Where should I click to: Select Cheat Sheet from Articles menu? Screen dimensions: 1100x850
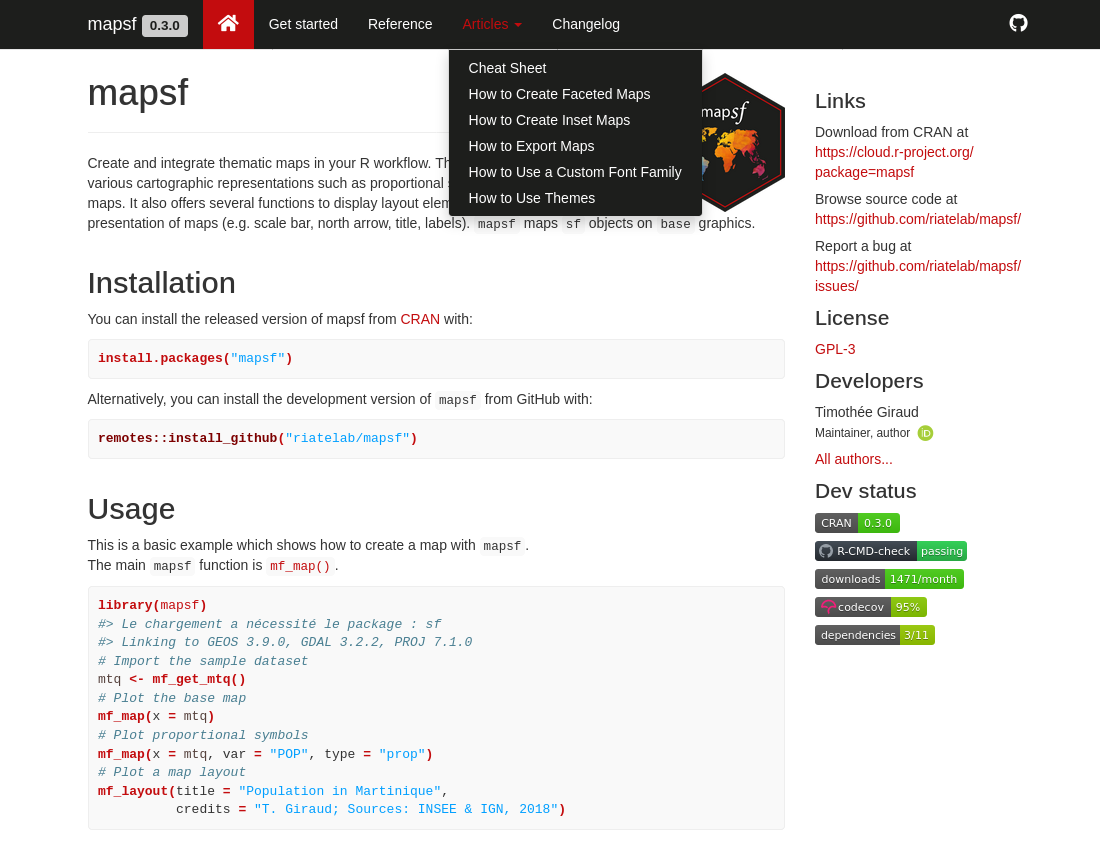507,68
